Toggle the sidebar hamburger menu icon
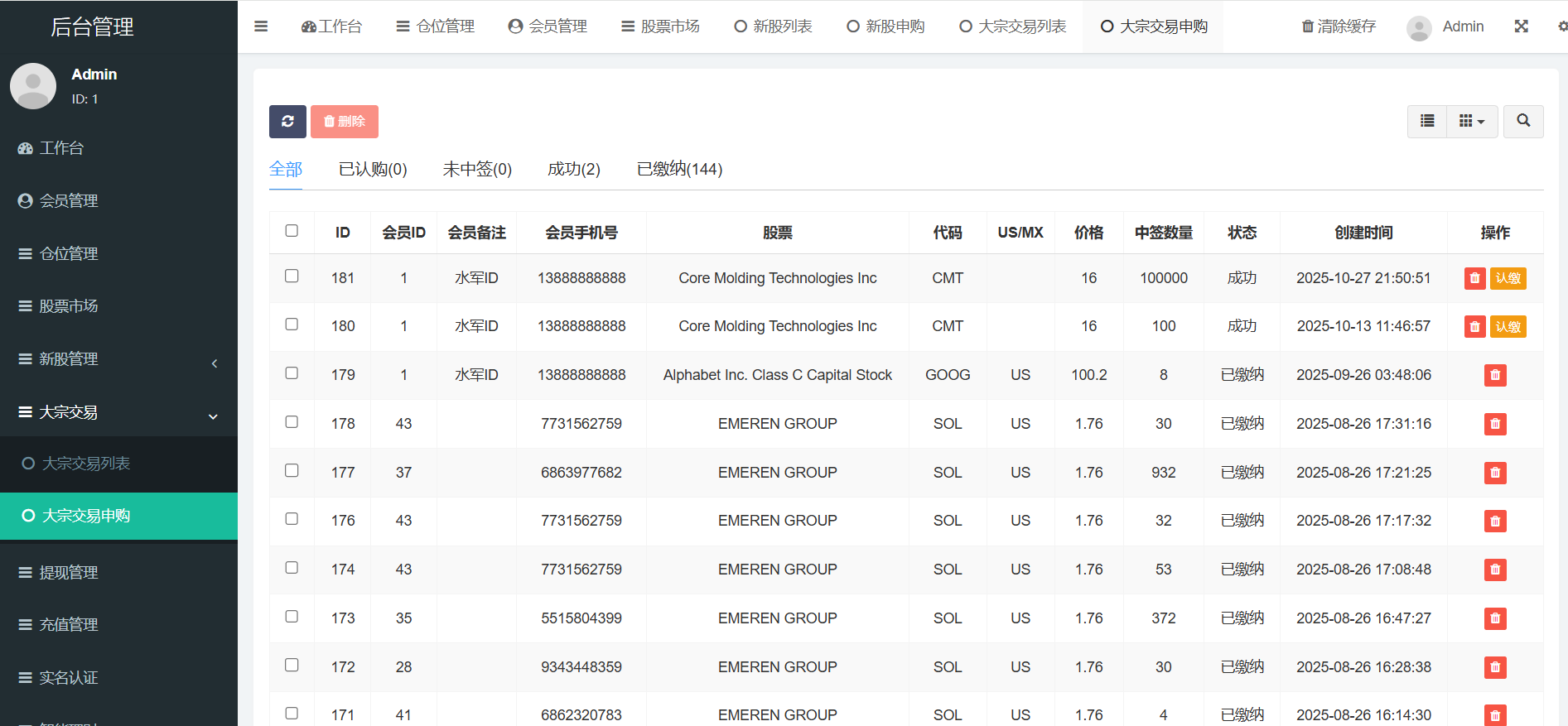1568x726 pixels. click(x=261, y=26)
